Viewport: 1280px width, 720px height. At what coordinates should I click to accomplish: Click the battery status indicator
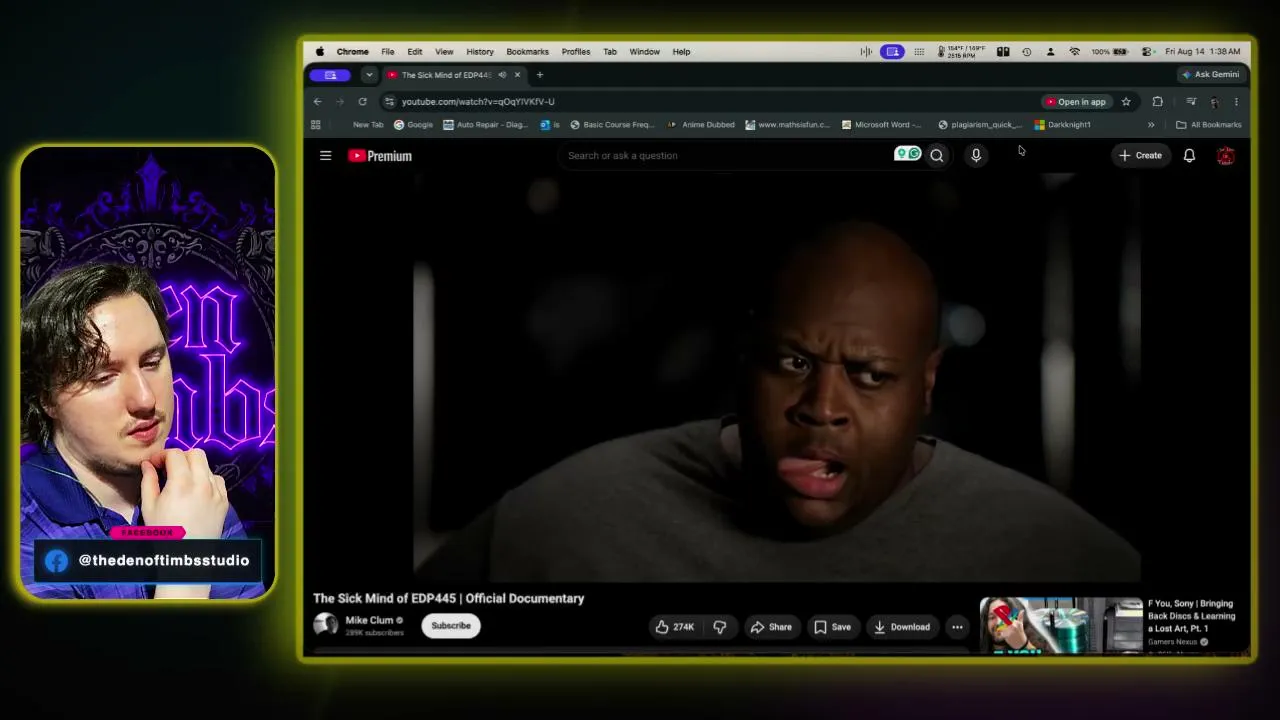pyautogui.click(x=1110, y=52)
